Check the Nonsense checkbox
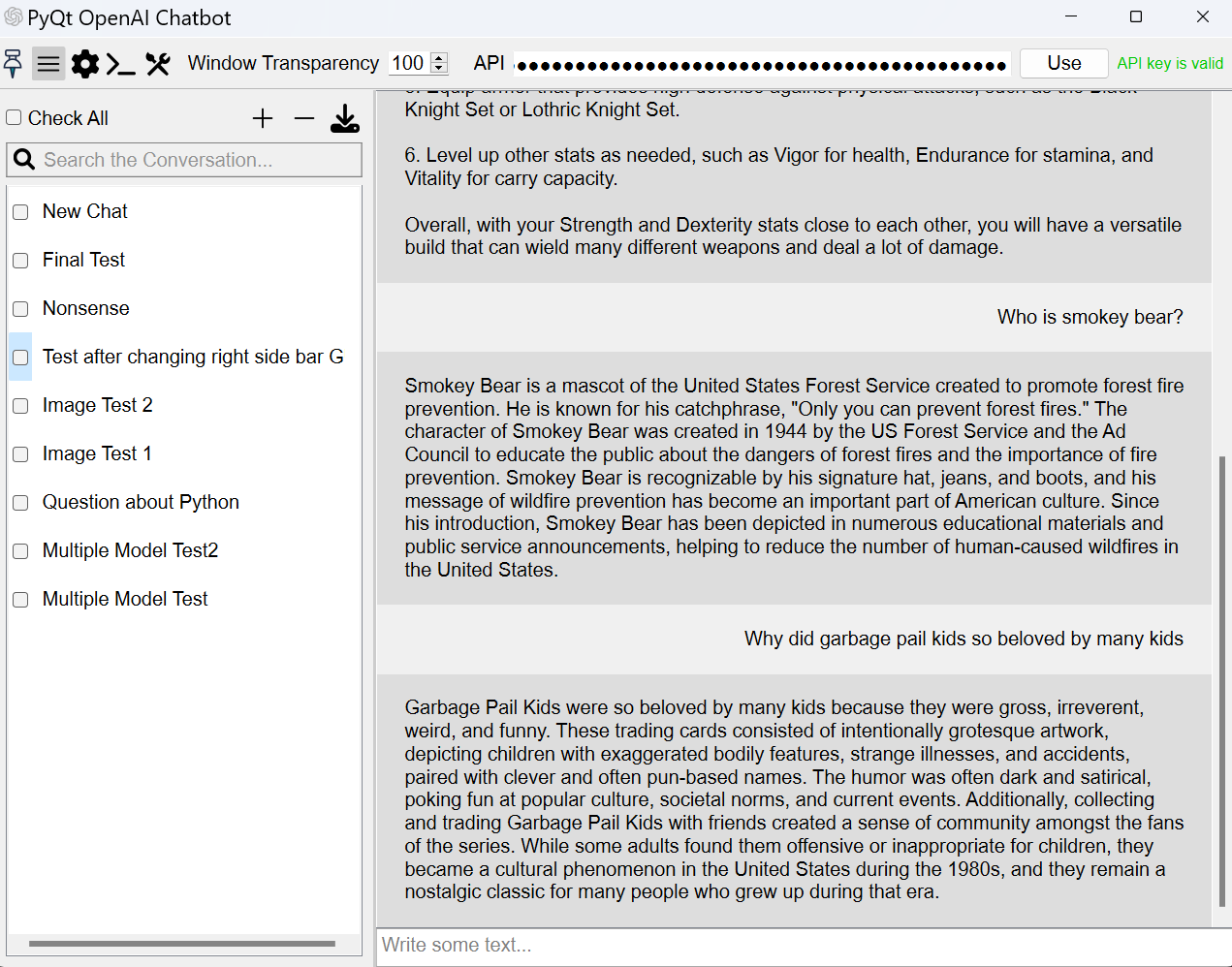 point(20,309)
